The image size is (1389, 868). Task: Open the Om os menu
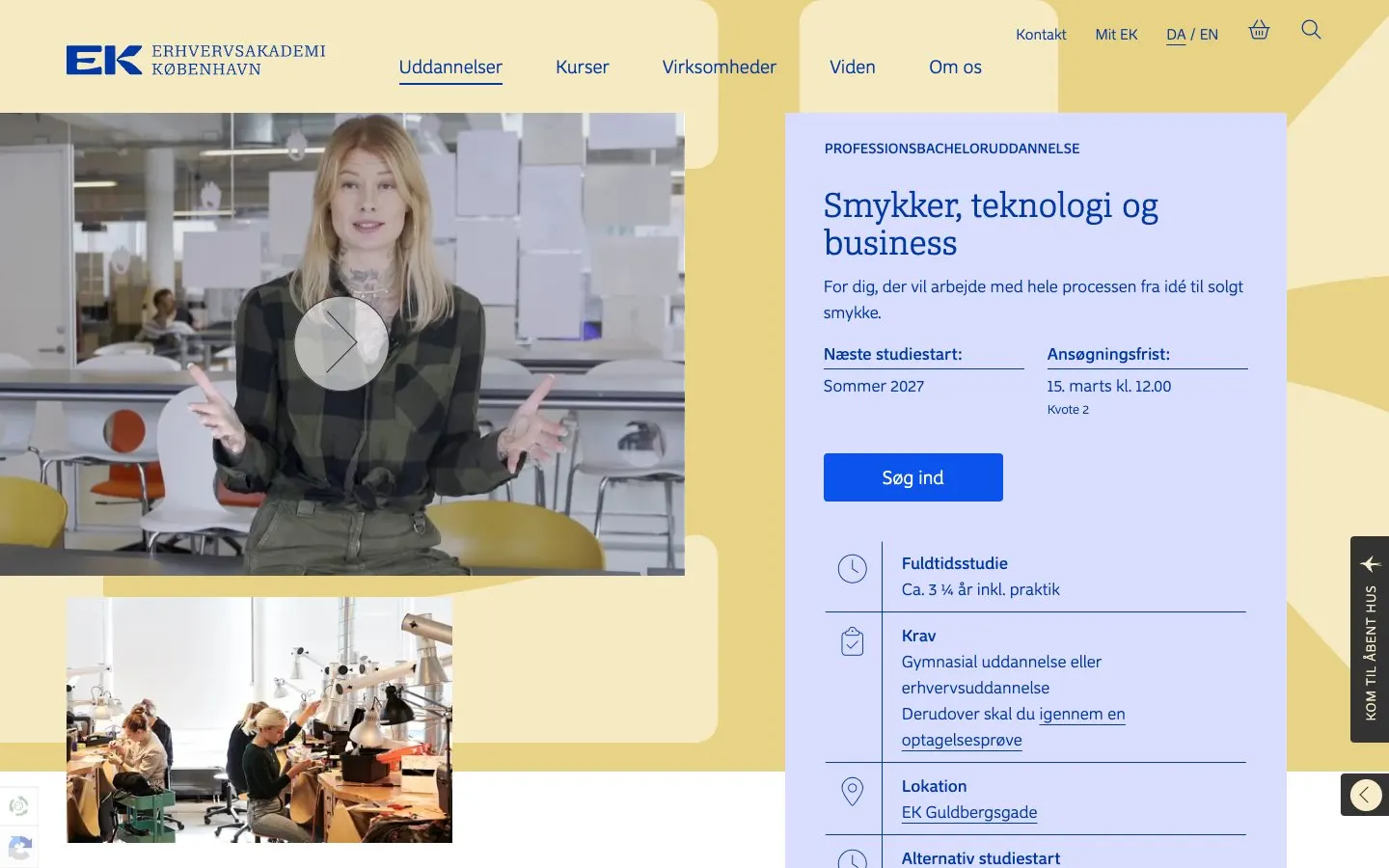955,68
